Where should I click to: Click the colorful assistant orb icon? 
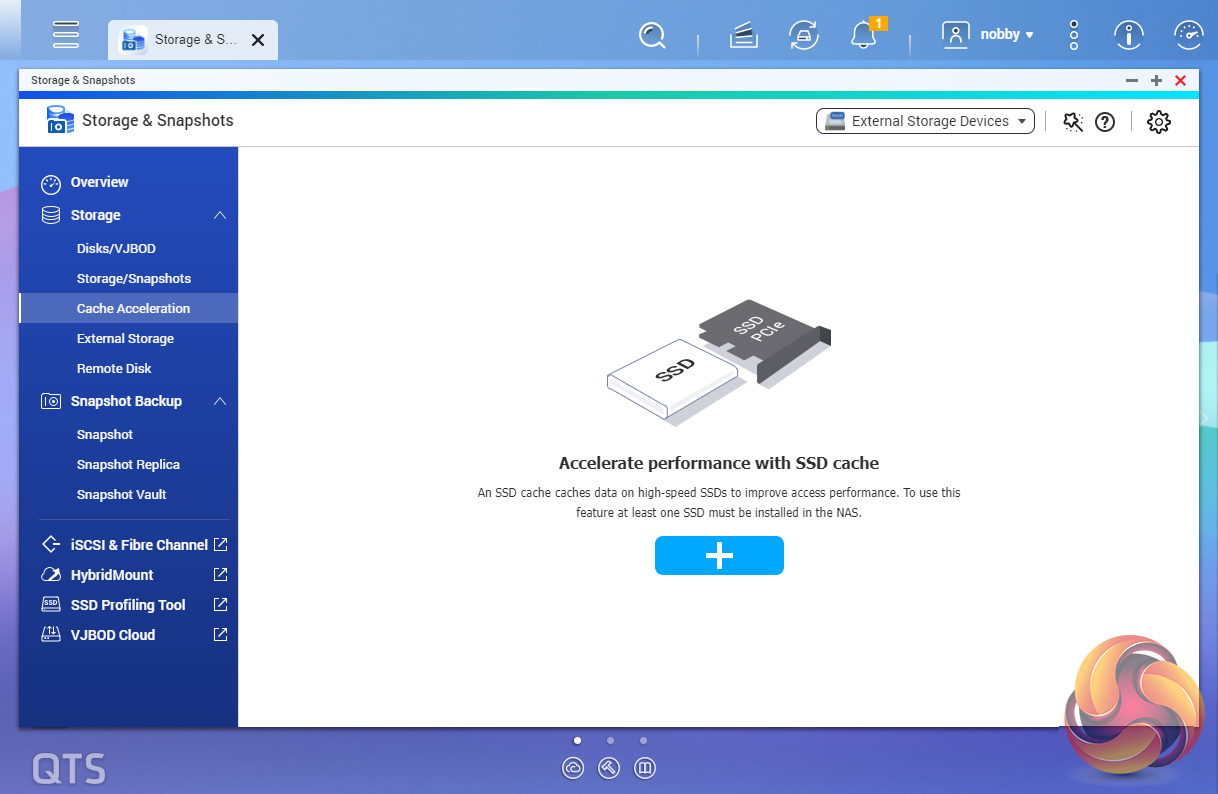[x=1133, y=706]
